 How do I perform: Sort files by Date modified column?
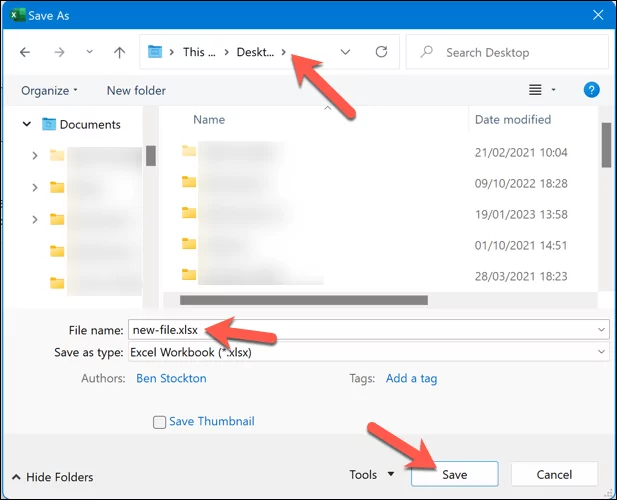513,120
